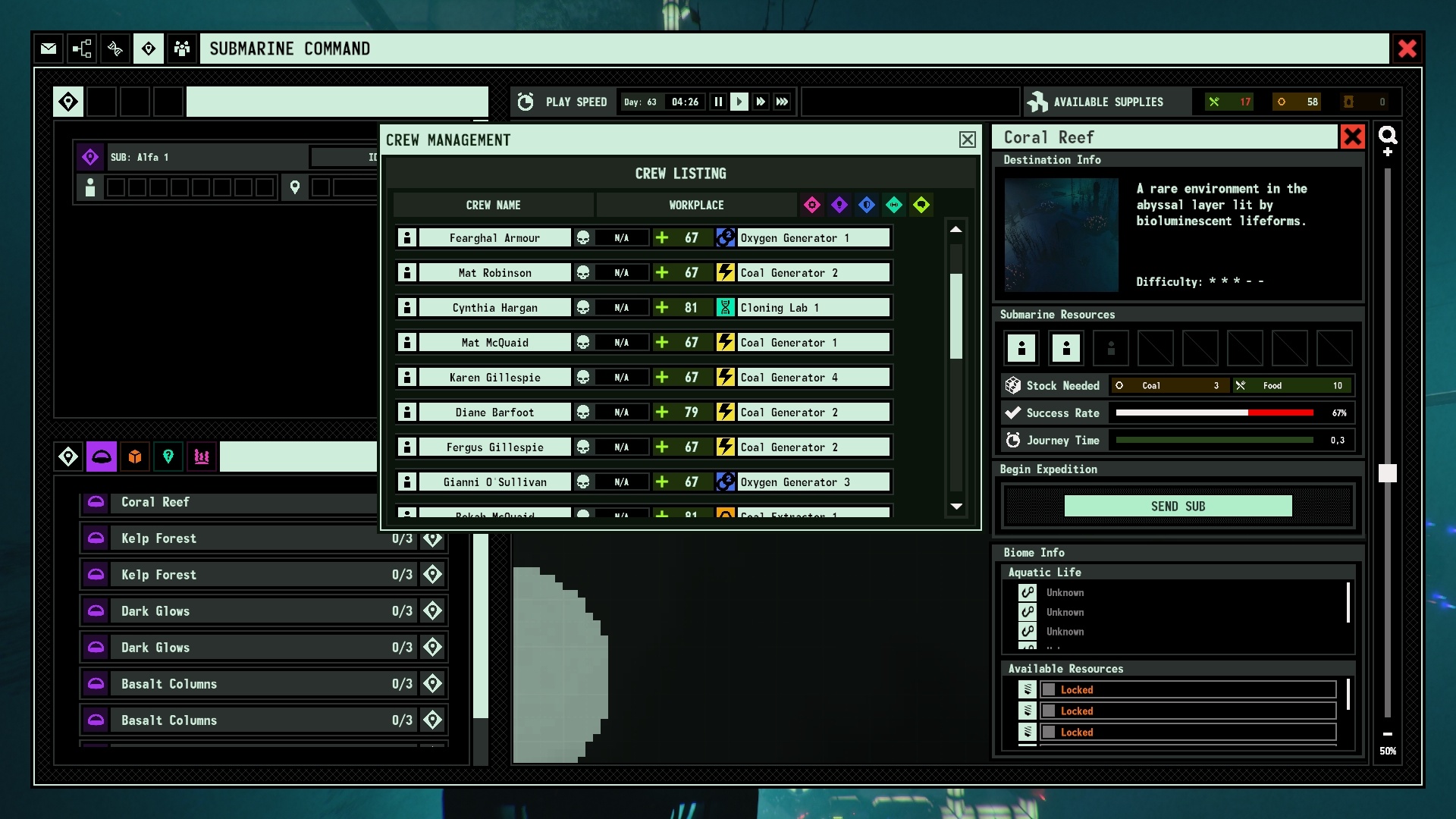The width and height of the screenshot is (1456, 819).
Task: Click the SEND SUB button to begin expedition
Action: [1178, 505]
